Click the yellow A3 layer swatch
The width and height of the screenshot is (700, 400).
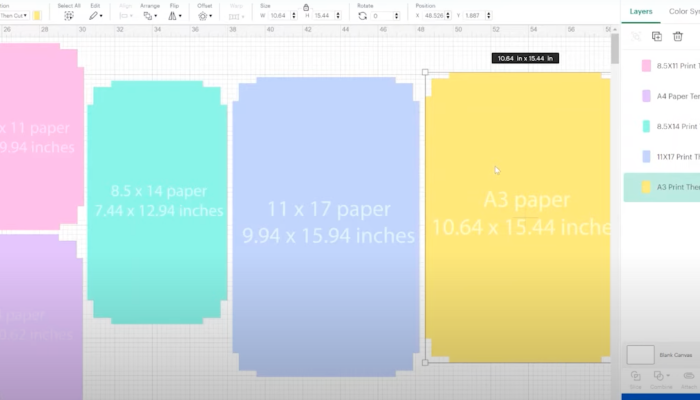646,187
